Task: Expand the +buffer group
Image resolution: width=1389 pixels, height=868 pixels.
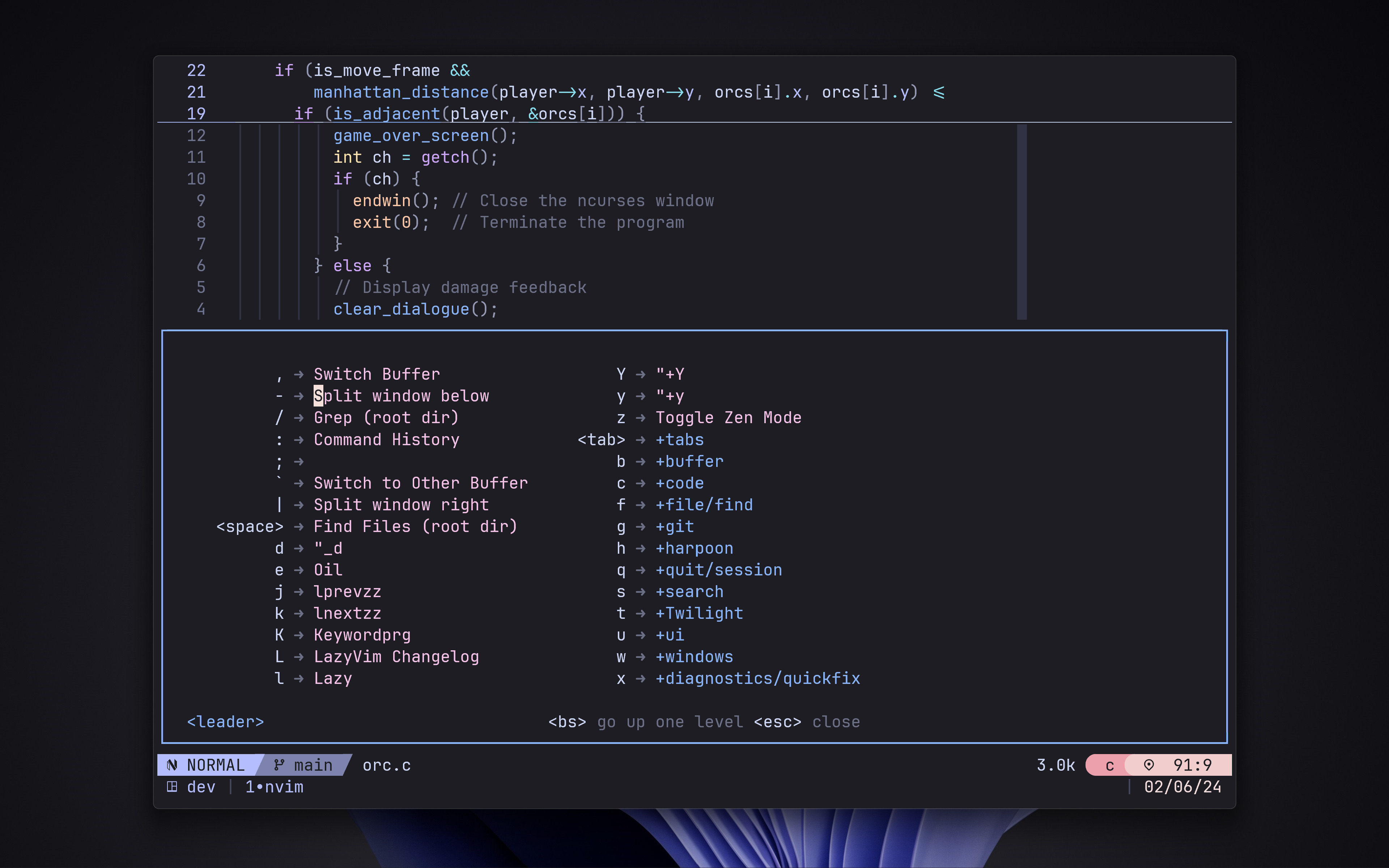Action: (689, 461)
